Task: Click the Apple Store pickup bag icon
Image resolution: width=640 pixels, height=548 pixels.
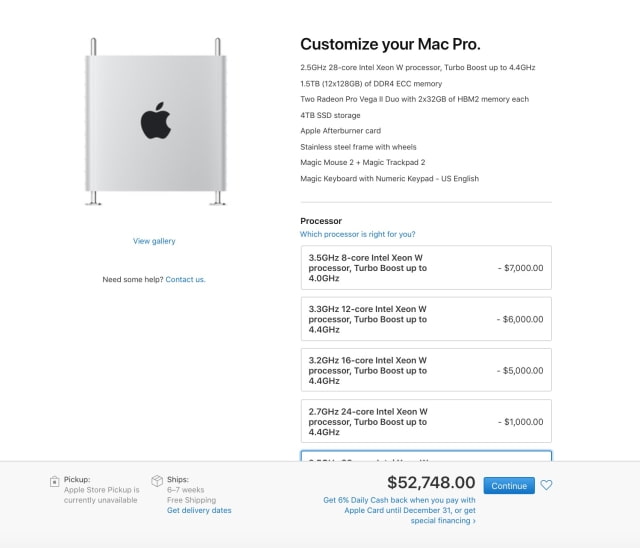Action: click(54, 481)
